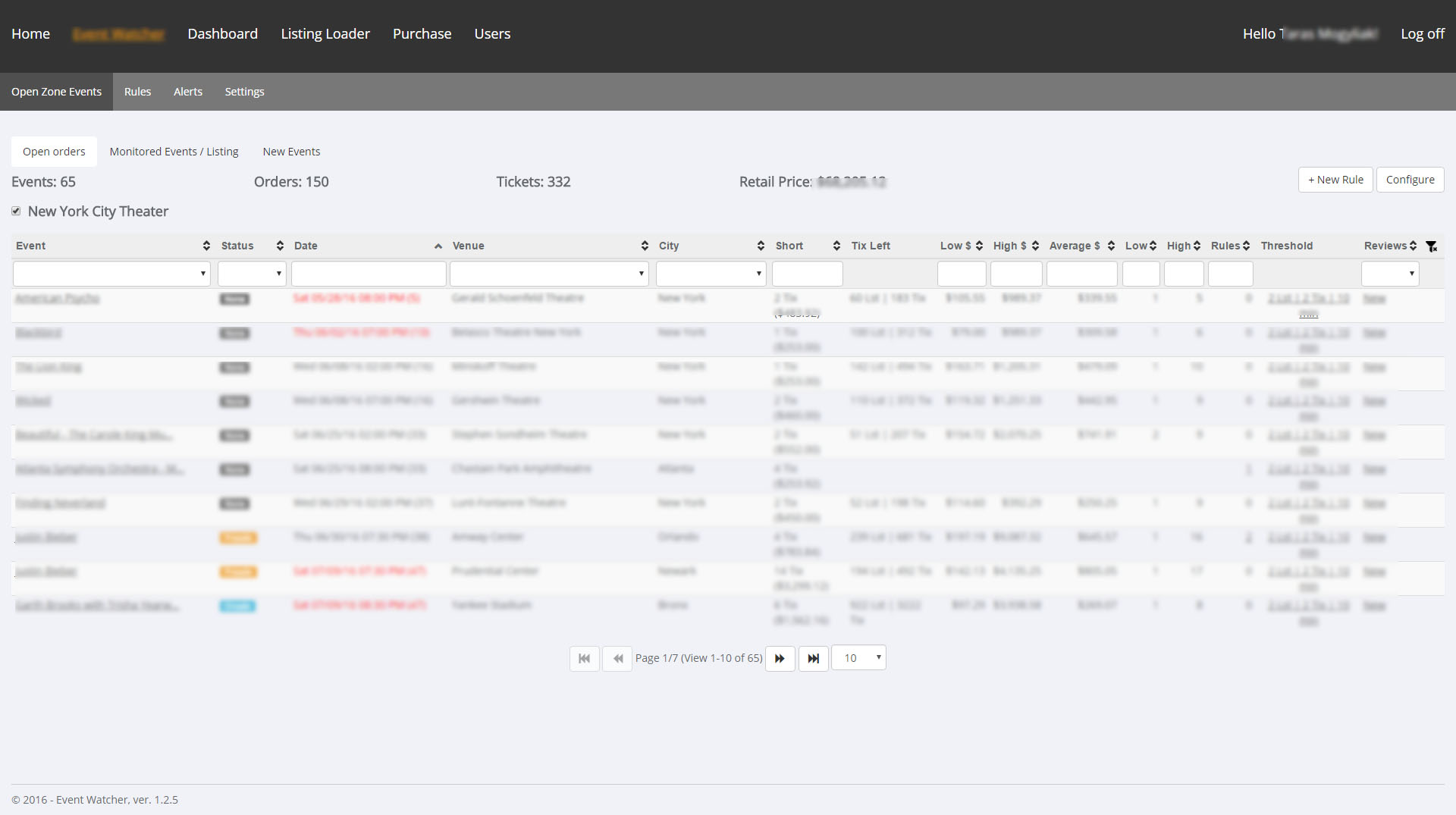Uncheck the New York City Theater checkbox
This screenshot has height=815, width=1456.
(16, 211)
